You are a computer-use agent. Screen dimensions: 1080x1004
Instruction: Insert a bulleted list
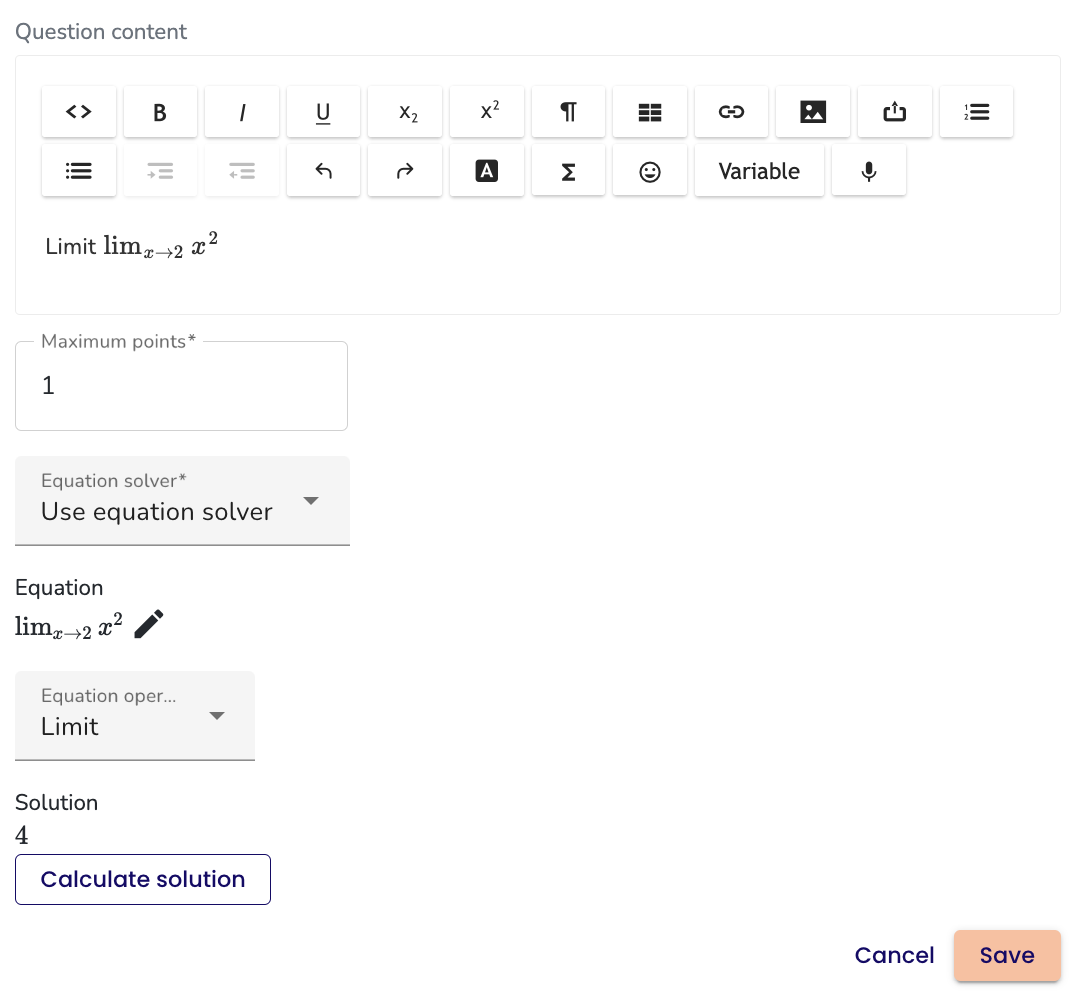[x=79, y=171]
